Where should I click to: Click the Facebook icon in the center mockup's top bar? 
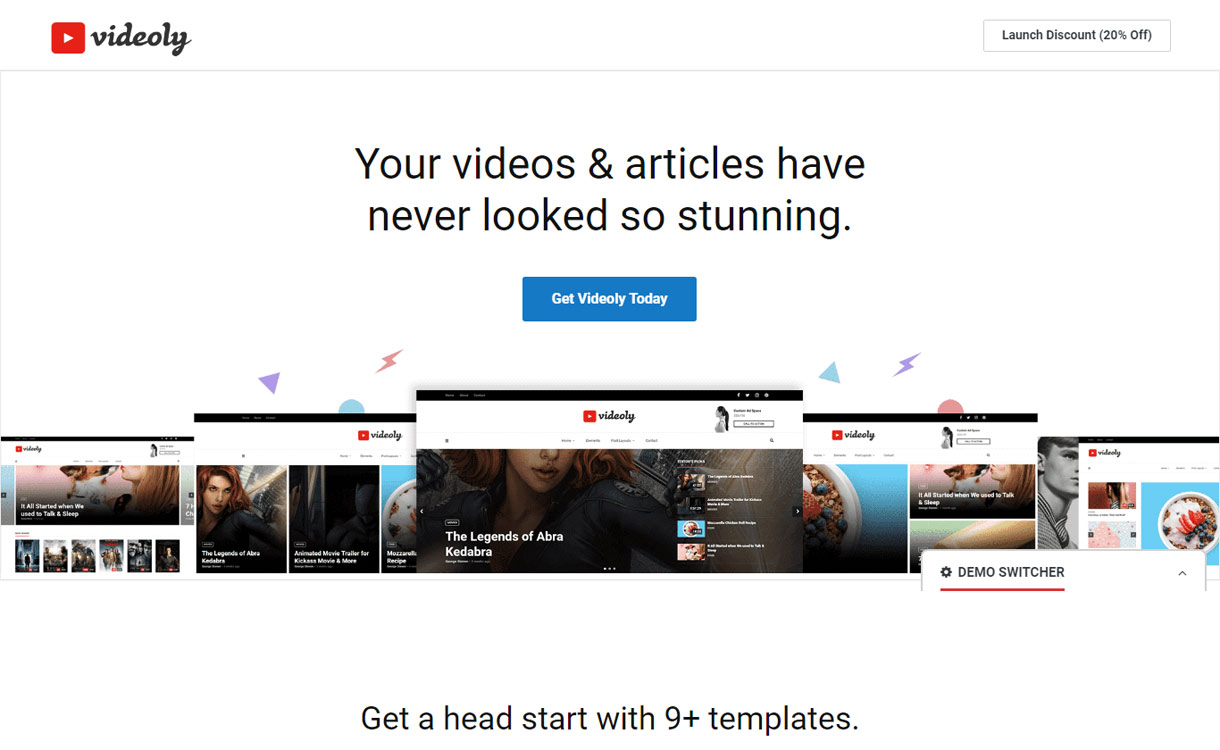[x=738, y=396]
